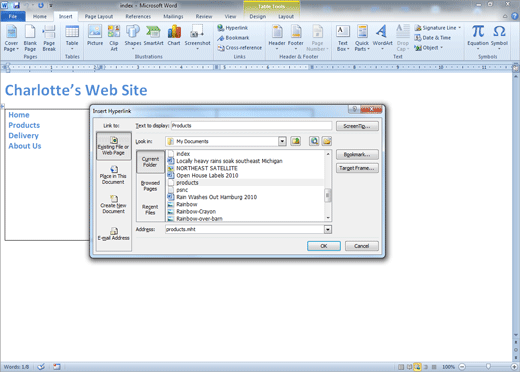The height and width of the screenshot is (372, 520).
Task: Switch to the Review tab
Action: [204, 16]
